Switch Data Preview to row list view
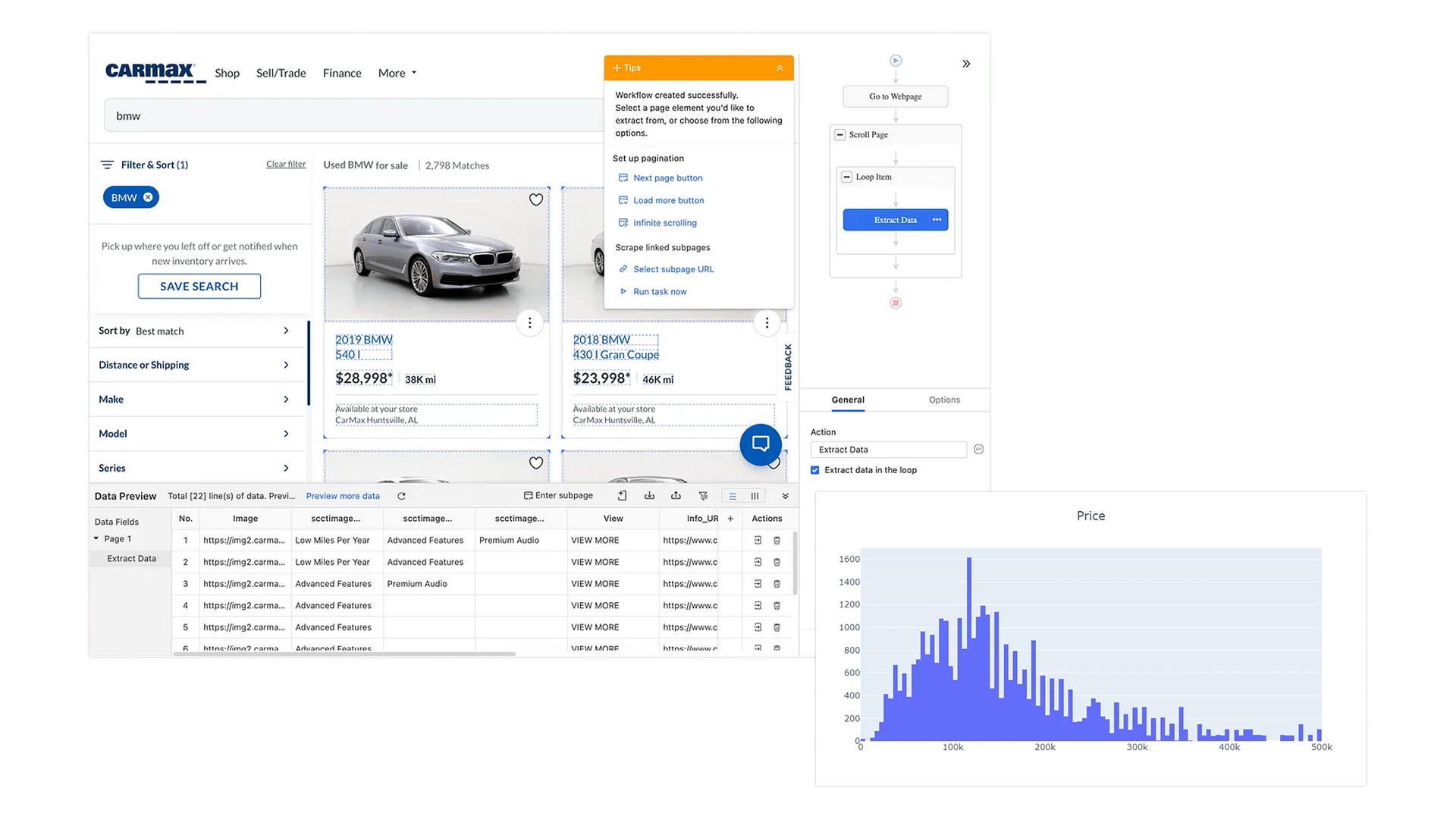Viewport: 1456px width, 819px height. tap(733, 496)
